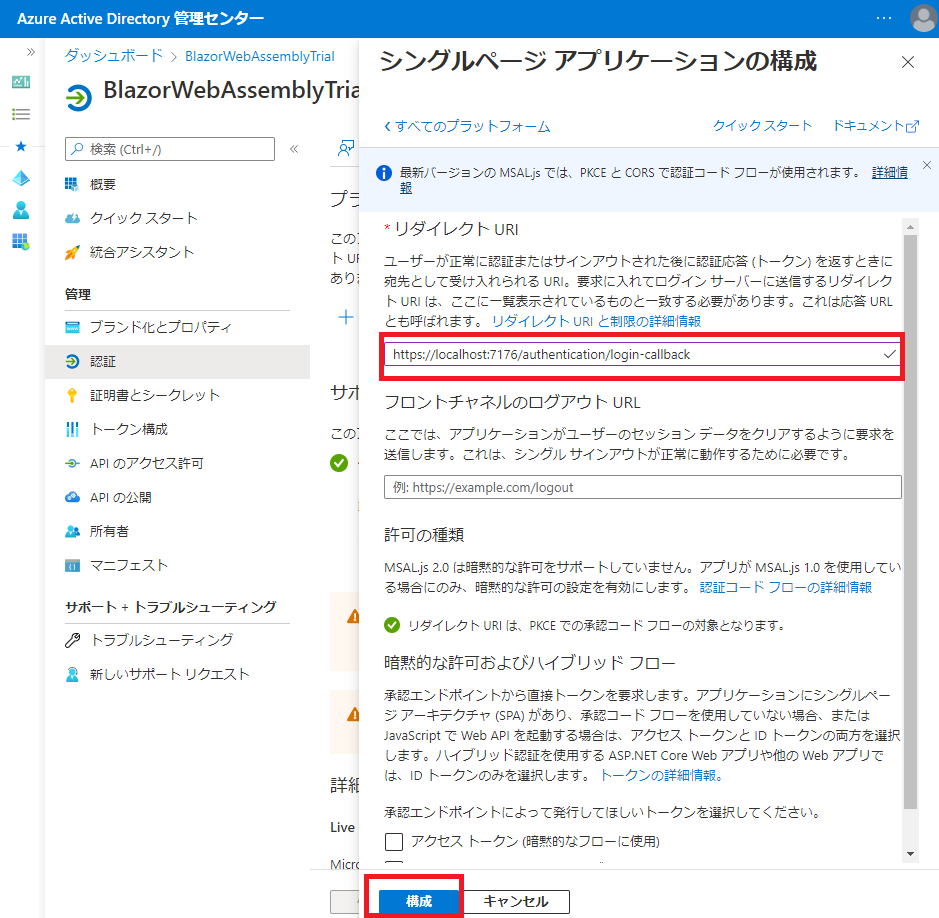The height and width of the screenshot is (918, 939).
Task: Click the redirect URI input field
Action: tap(643, 354)
